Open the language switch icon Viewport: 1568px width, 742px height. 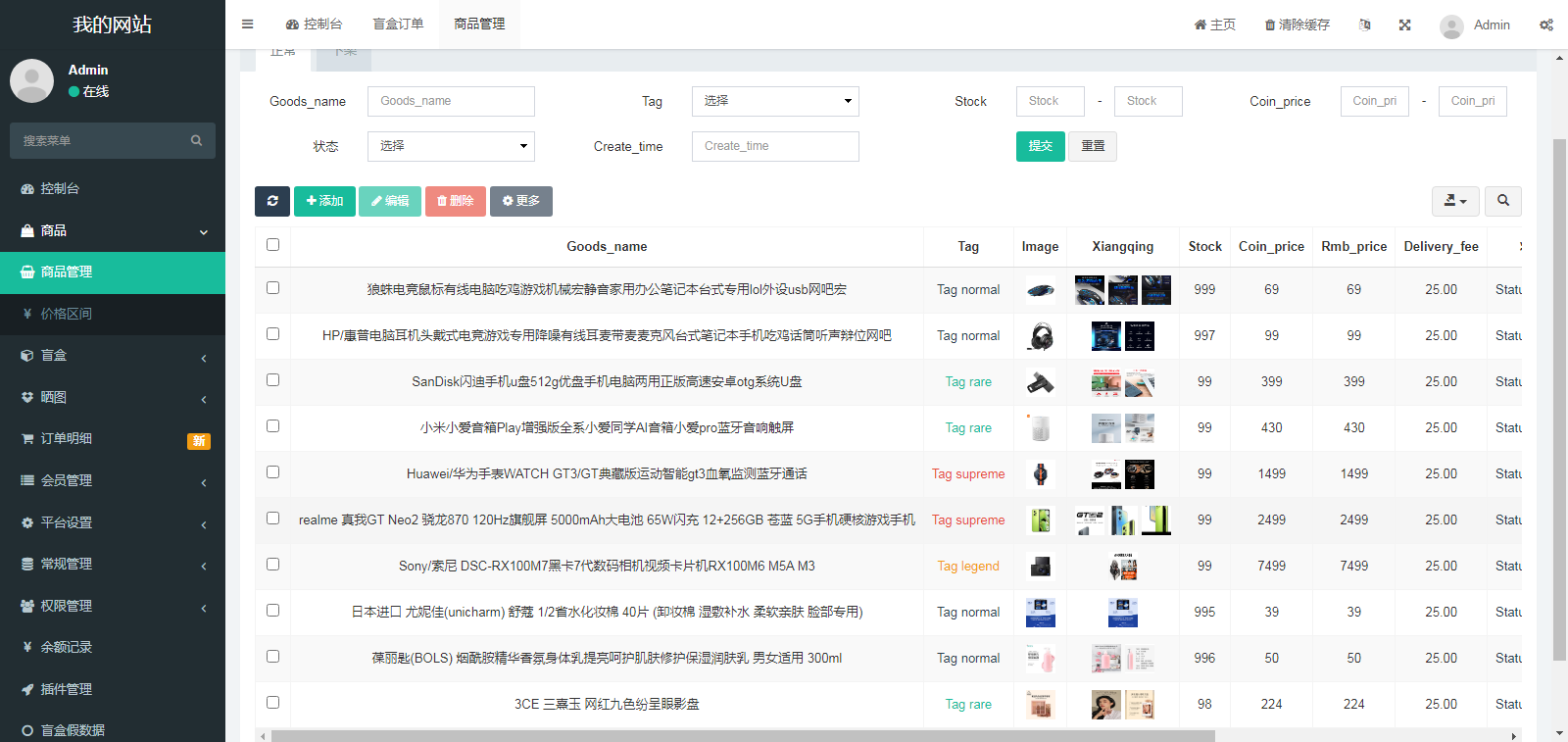pyautogui.click(x=1364, y=25)
